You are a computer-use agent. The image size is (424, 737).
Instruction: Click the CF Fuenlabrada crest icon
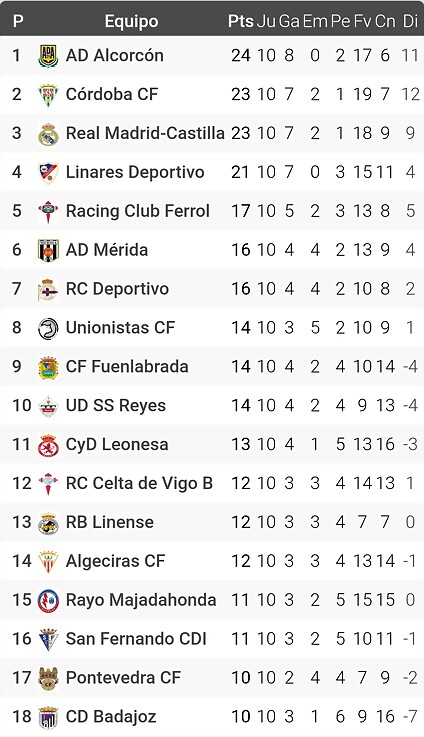(x=48, y=367)
